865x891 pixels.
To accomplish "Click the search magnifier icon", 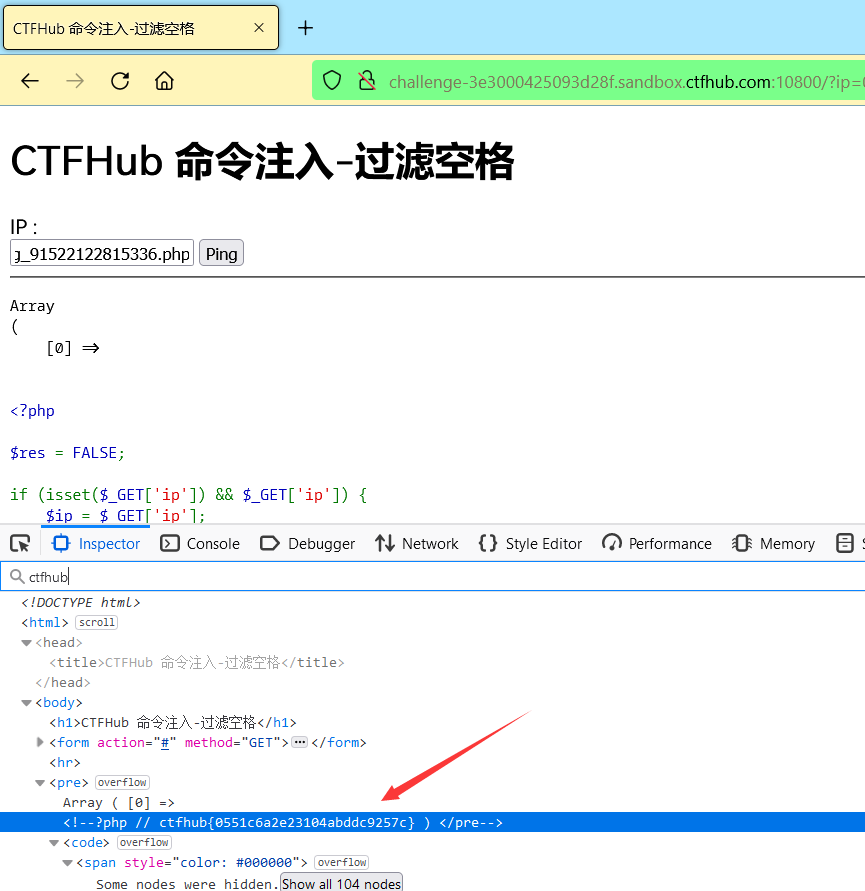I will click(x=17, y=577).
